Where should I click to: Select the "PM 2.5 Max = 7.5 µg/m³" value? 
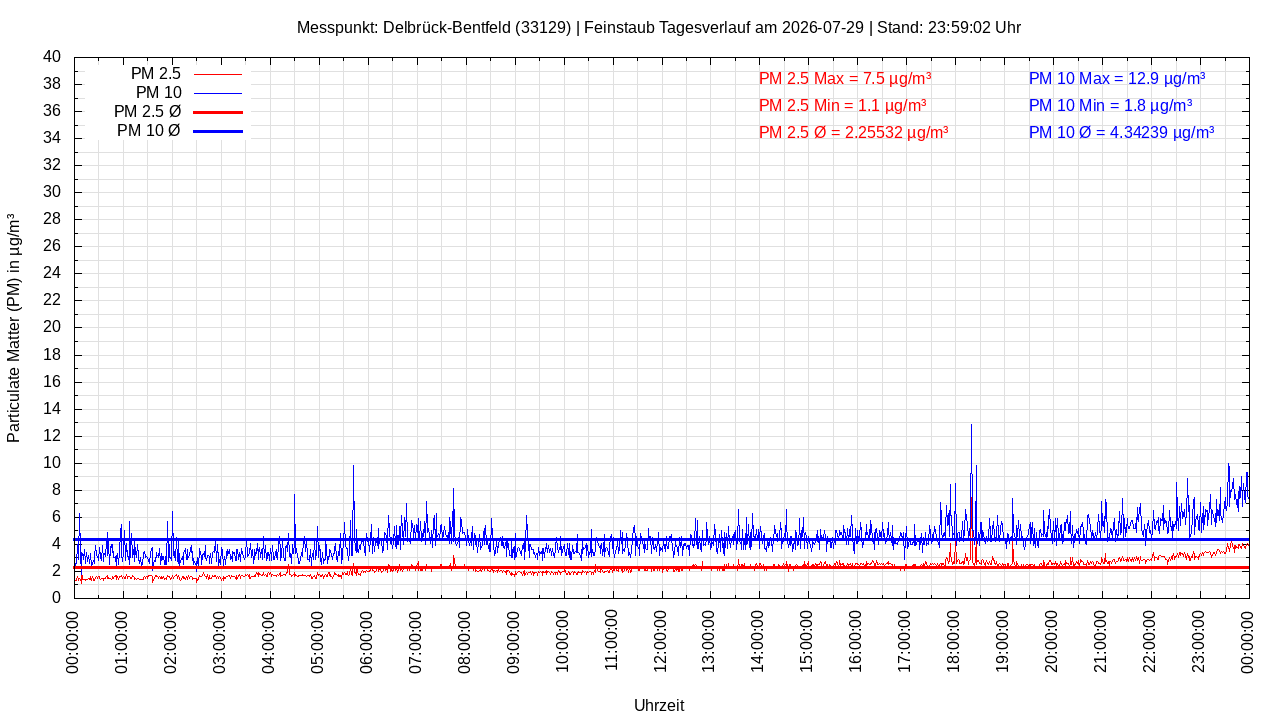[x=845, y=78]
